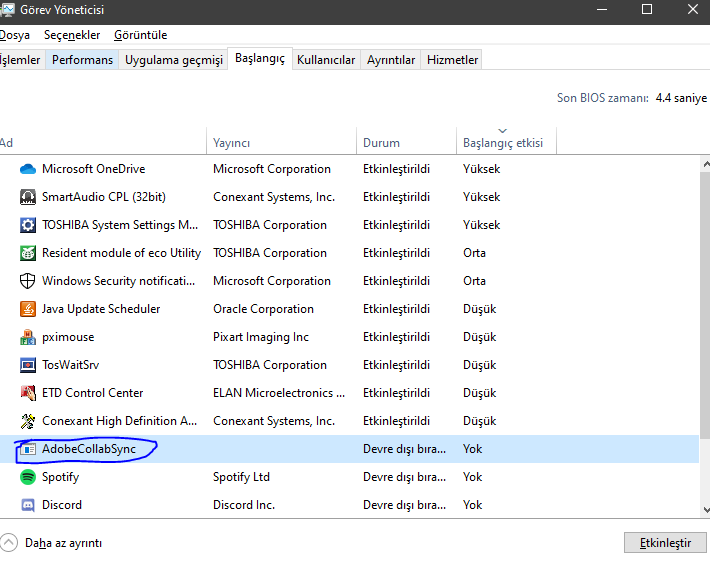Click the scrollbar up arrow
Screen dimensions: 710x565
705,164
